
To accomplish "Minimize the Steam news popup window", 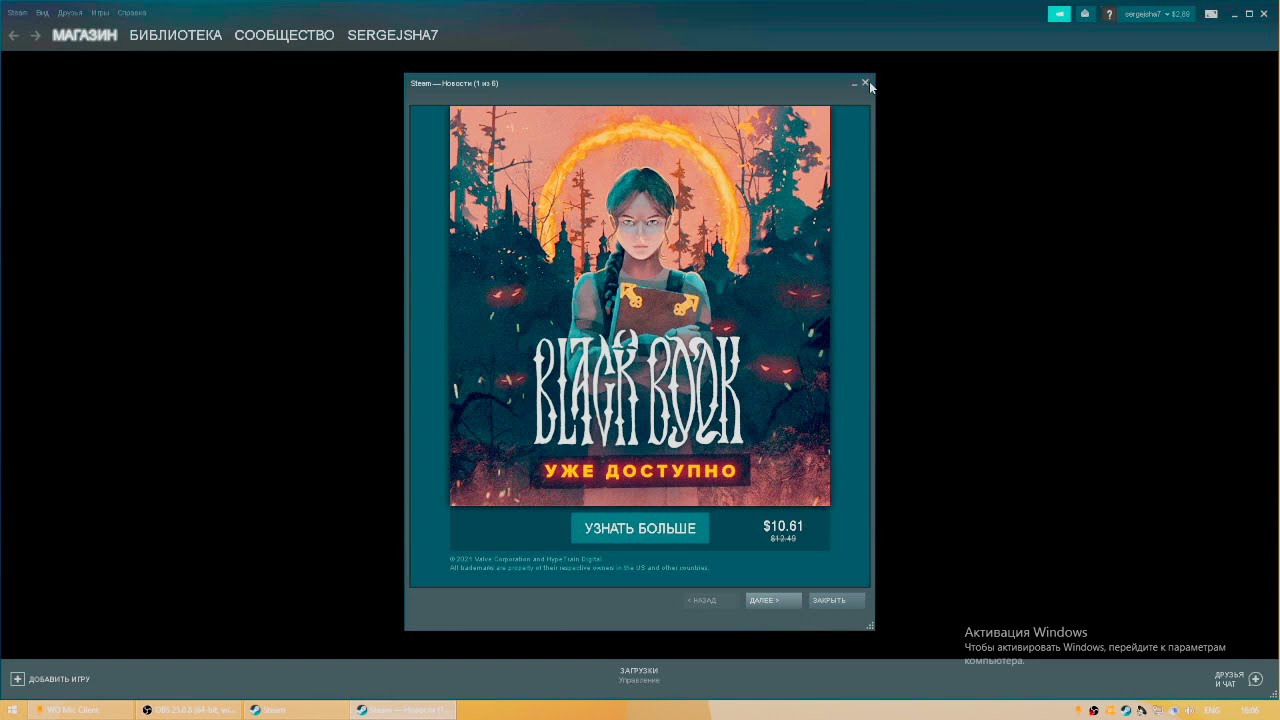I will coord(854,83).
